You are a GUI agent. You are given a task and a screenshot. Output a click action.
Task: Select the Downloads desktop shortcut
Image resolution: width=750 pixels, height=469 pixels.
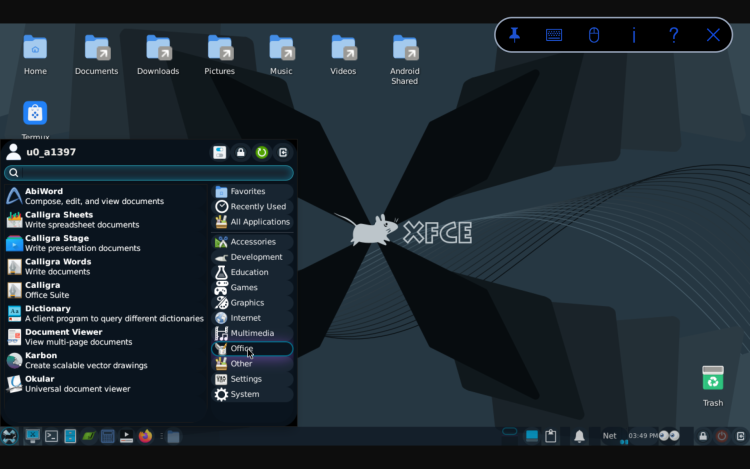[x=158, y=55]
